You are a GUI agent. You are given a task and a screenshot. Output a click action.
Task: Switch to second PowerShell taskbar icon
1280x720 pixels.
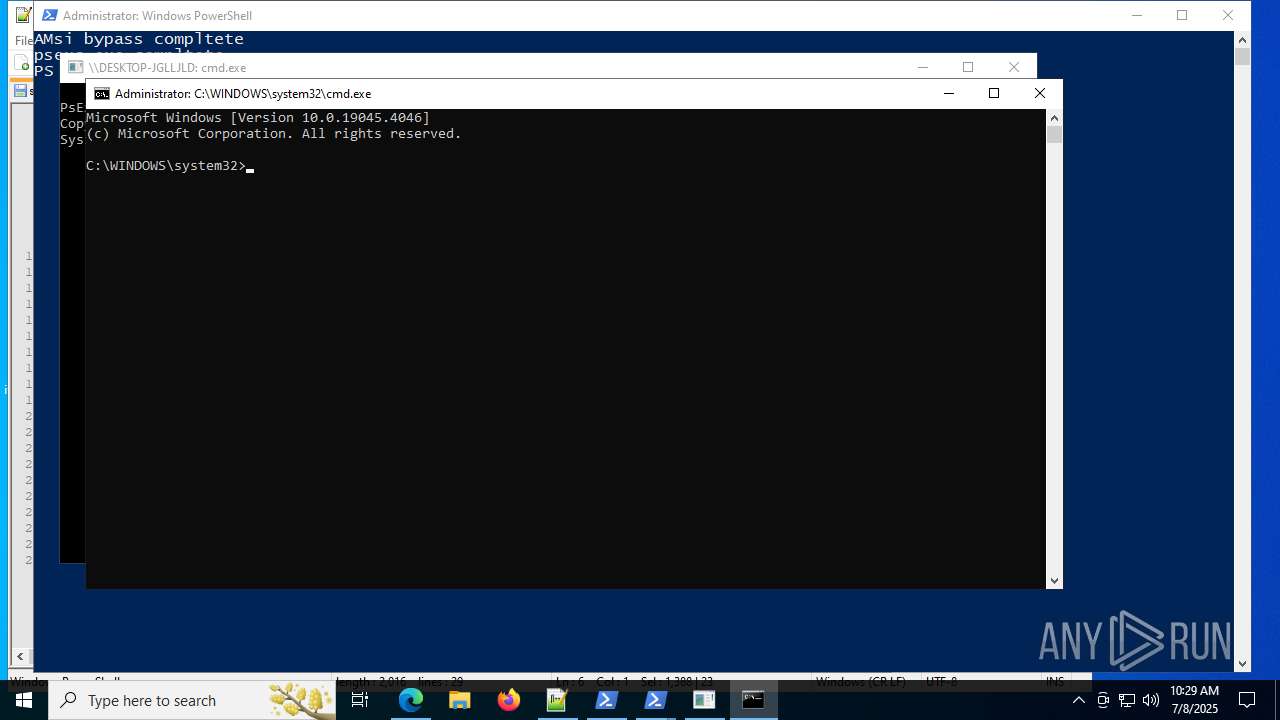click(655, 700)
